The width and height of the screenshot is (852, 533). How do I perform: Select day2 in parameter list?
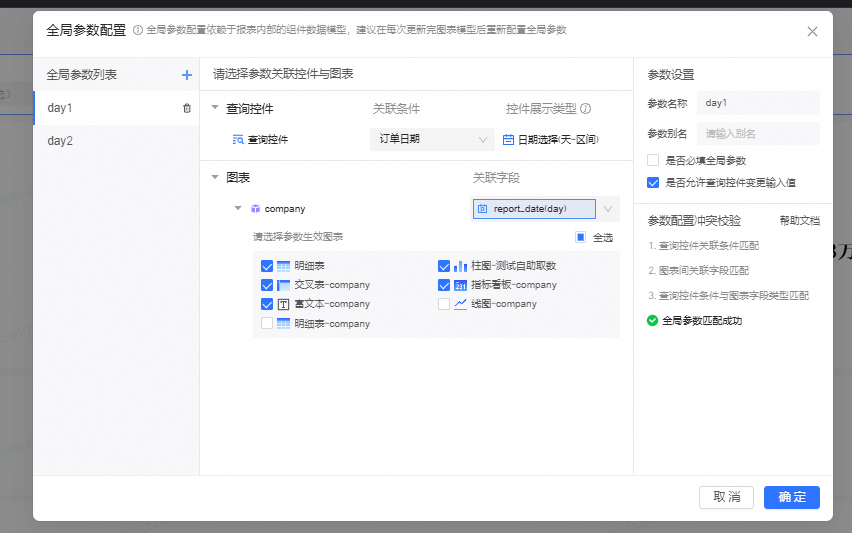point(60,141)
